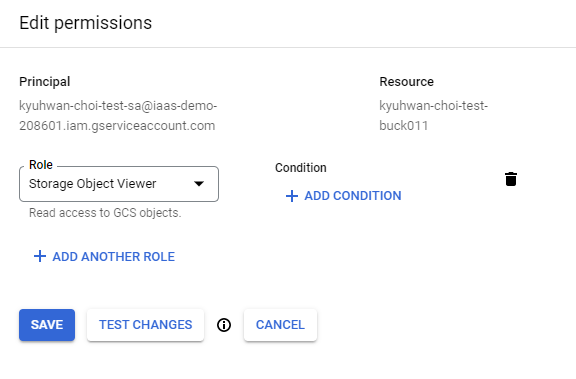Click the ADD CONDITION text link
This screenshot has height=379, width=576.
coord(353,196)
